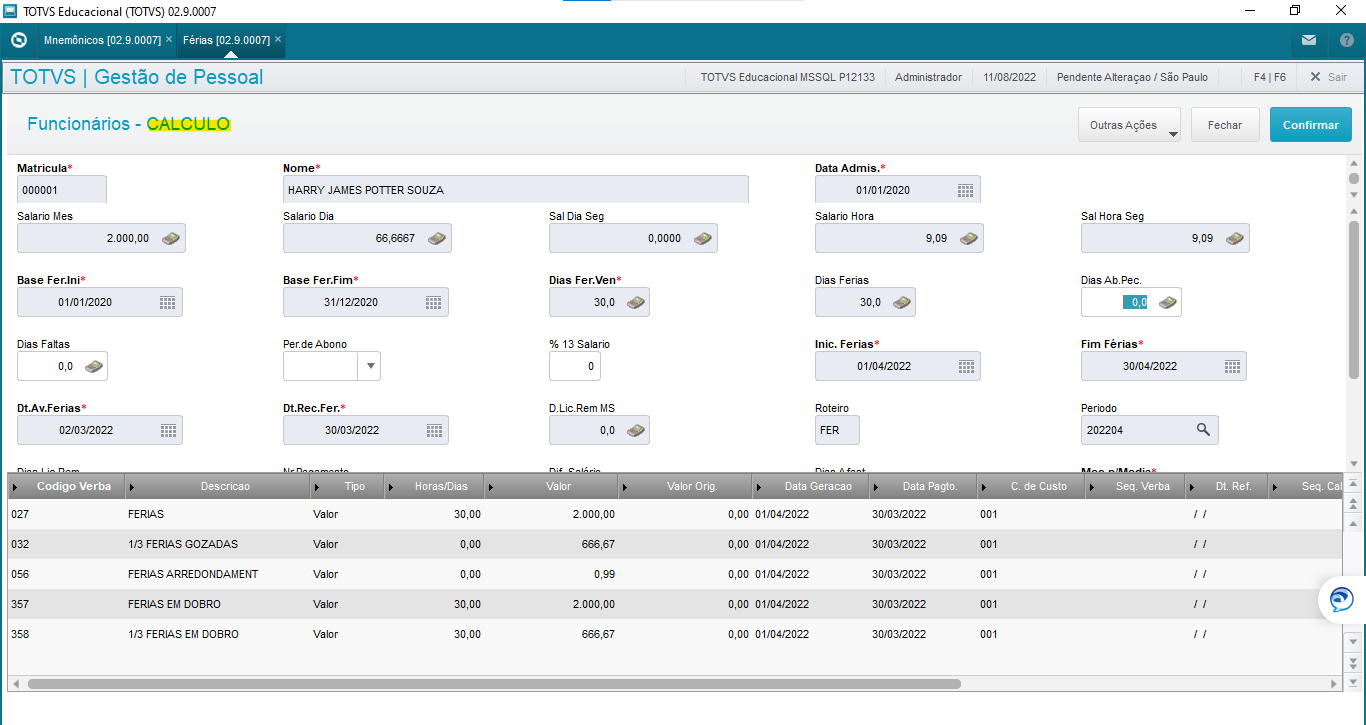Open calendar picker for Inic. Ferias field
The height and width of the screenshot is (725, 1366).
[965, 366]
